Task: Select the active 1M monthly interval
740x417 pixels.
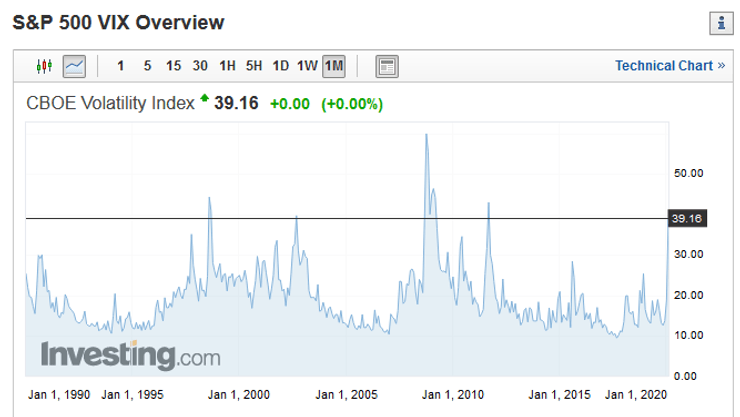Action: [334, 67]
